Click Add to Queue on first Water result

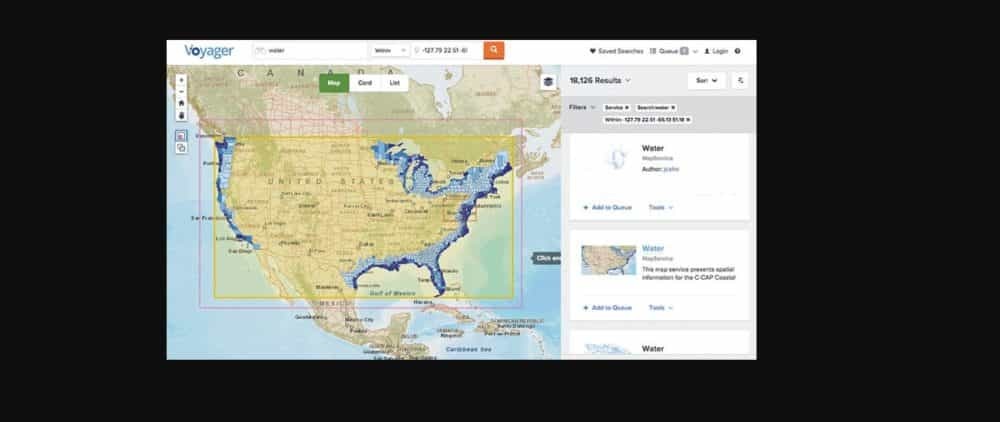(607, 207)
